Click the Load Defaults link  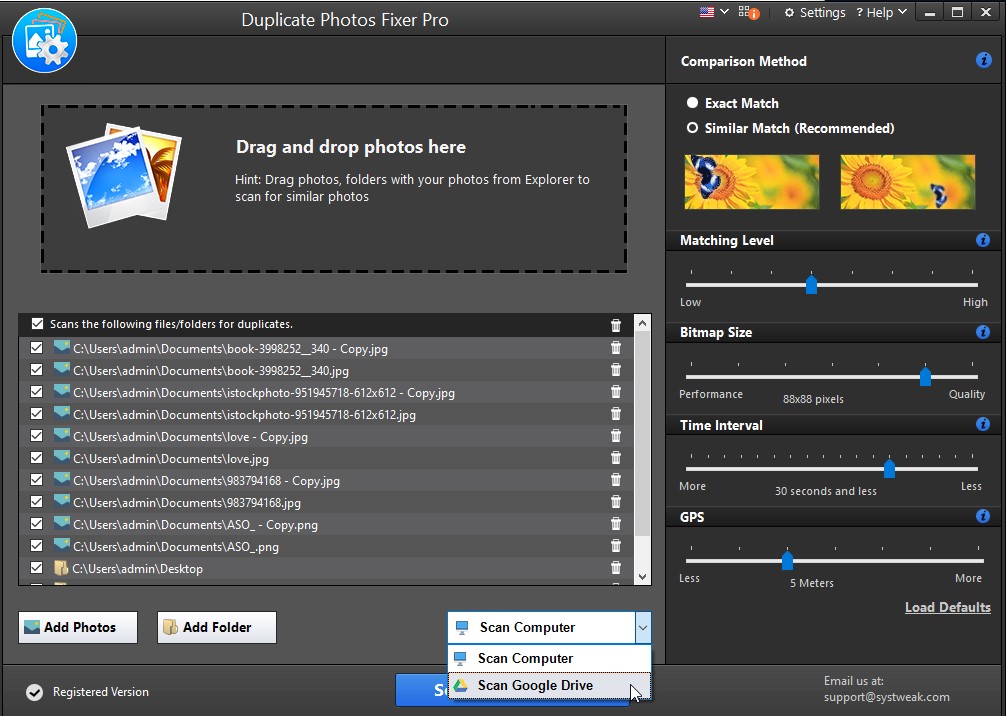(x=947, y=607)
